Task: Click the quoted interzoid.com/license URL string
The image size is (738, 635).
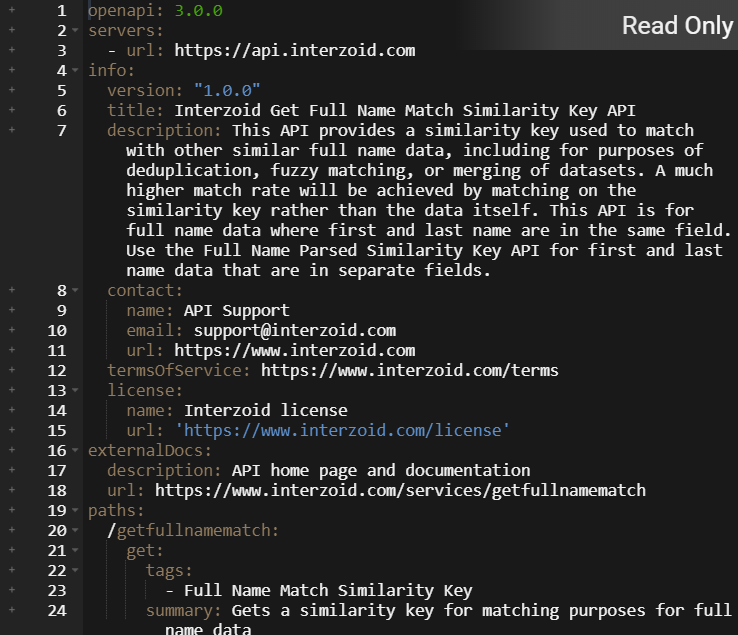Action: point(342,430)
